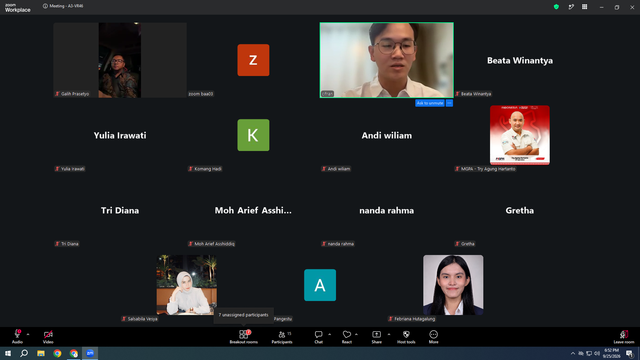
Task: Switch to the Zoom taskbar icon
Action: click(x=90, y=353)
